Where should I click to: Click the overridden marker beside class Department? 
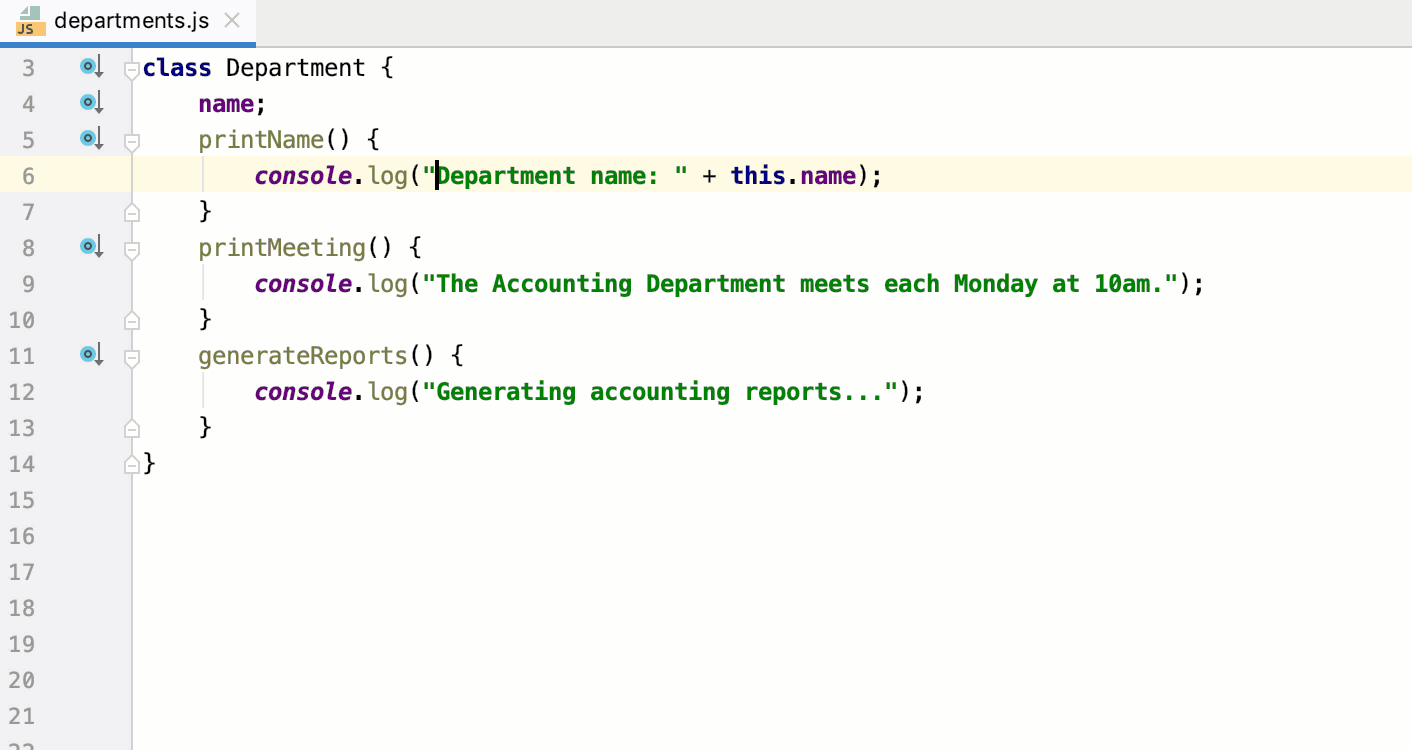coord(90,66)
